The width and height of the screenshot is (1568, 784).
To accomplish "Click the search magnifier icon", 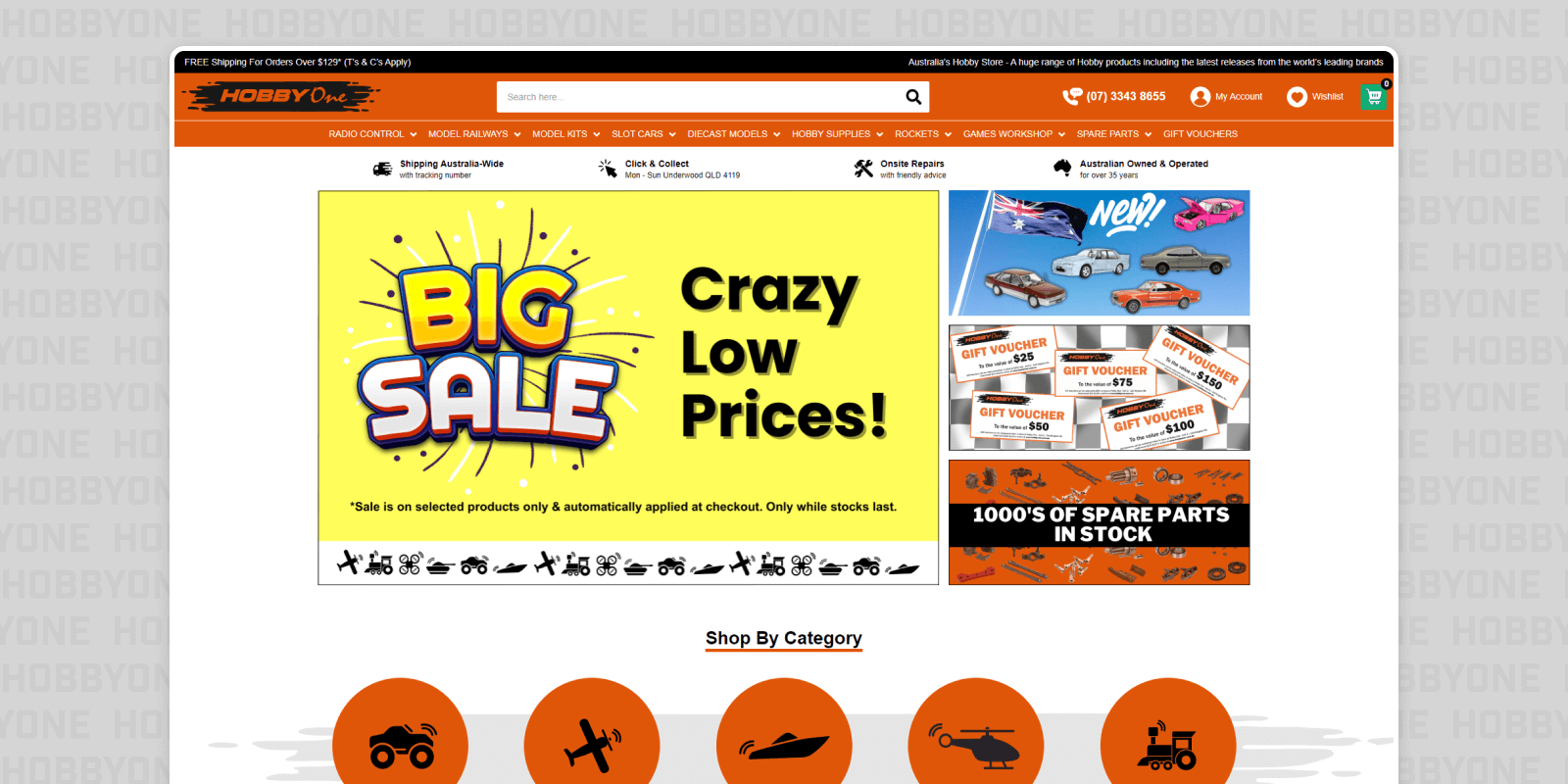I will [913, 97].
